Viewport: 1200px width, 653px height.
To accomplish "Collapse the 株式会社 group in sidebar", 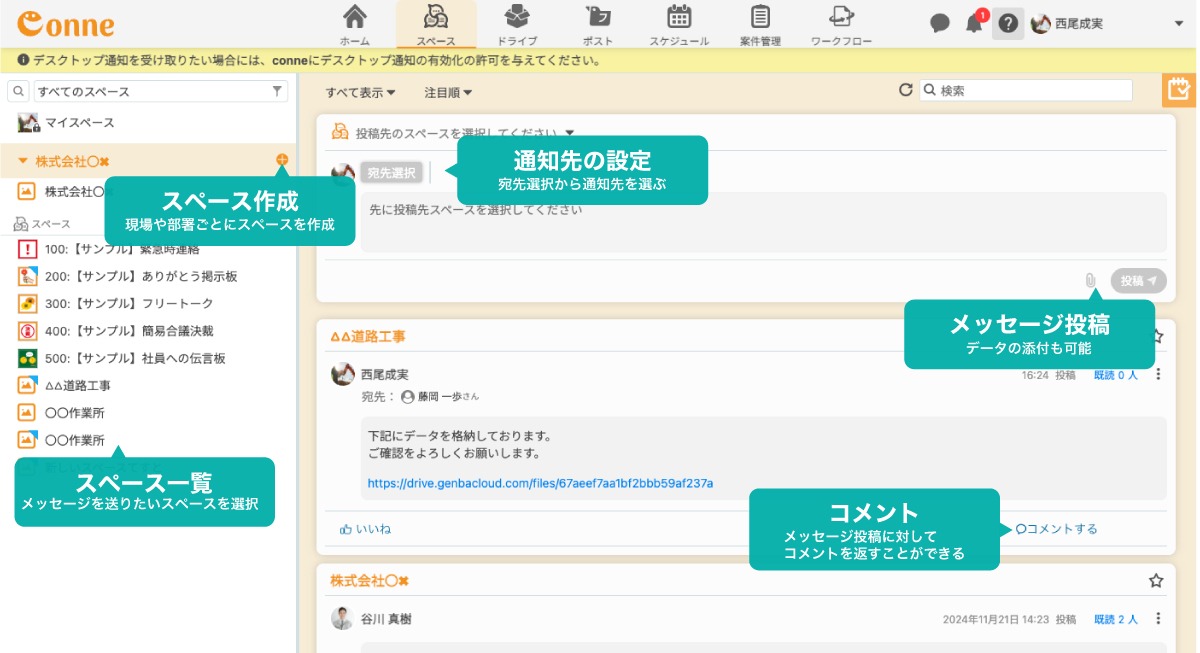I will (x=23, y=161).
